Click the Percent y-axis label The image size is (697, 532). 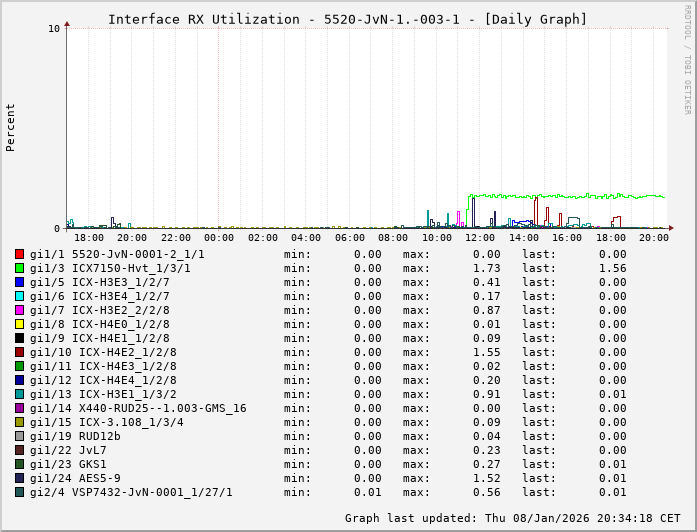[11, 127]
